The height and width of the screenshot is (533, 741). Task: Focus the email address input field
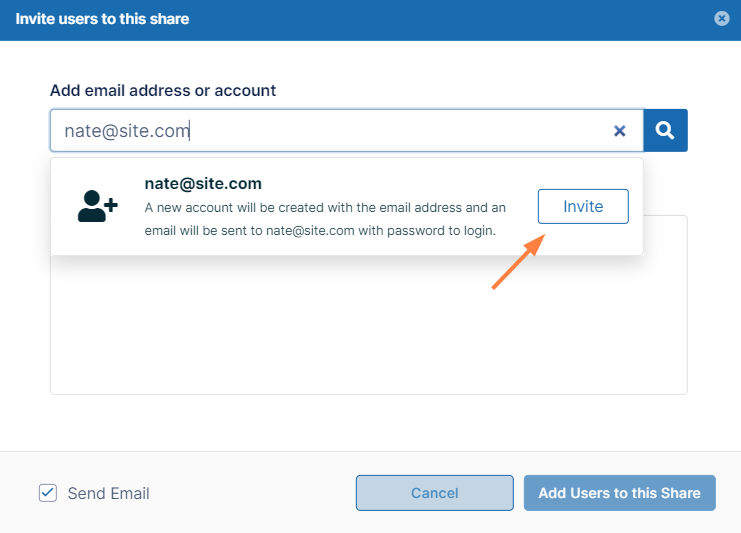(330, 131)
